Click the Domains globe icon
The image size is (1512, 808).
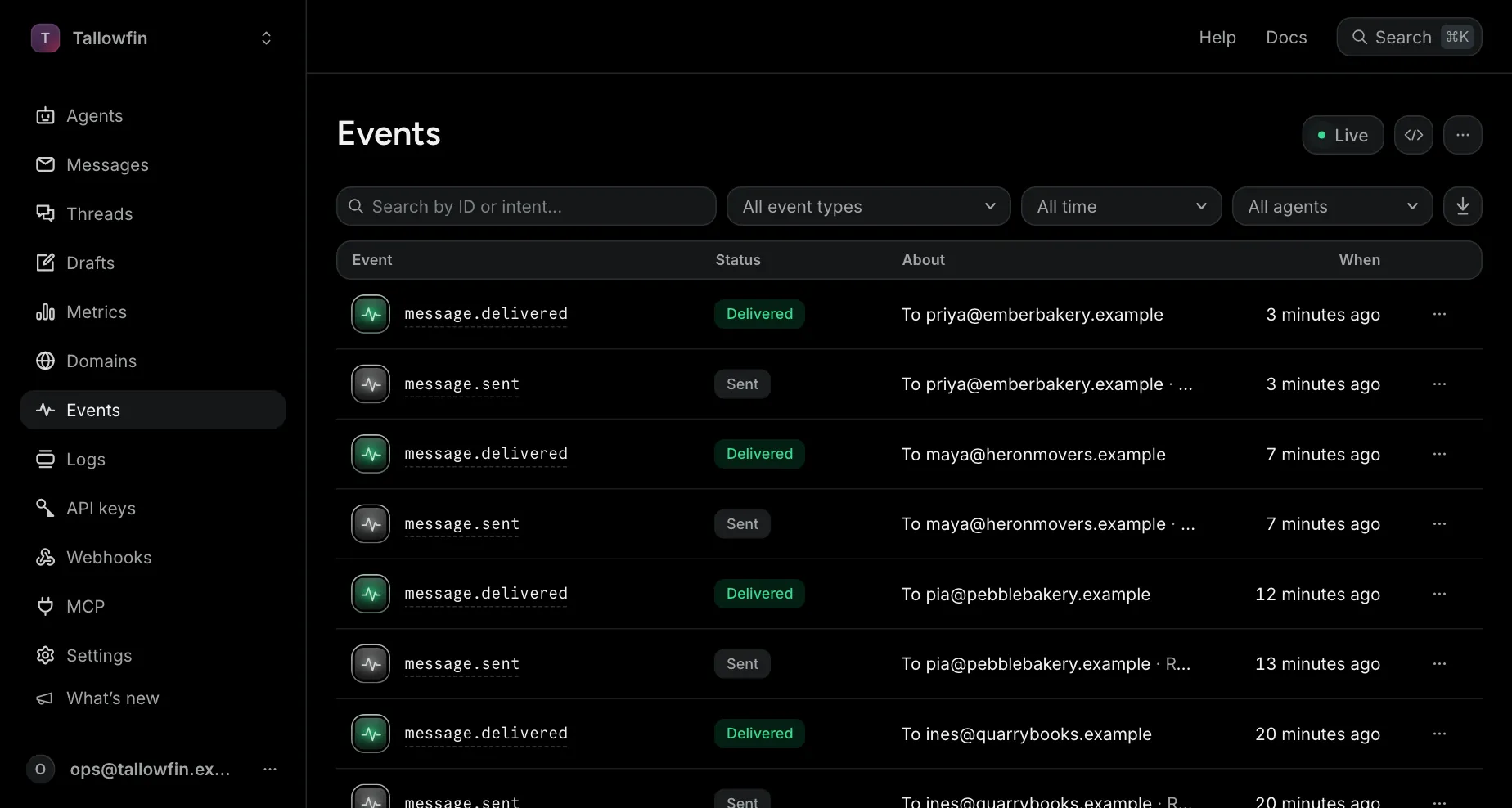45,361
